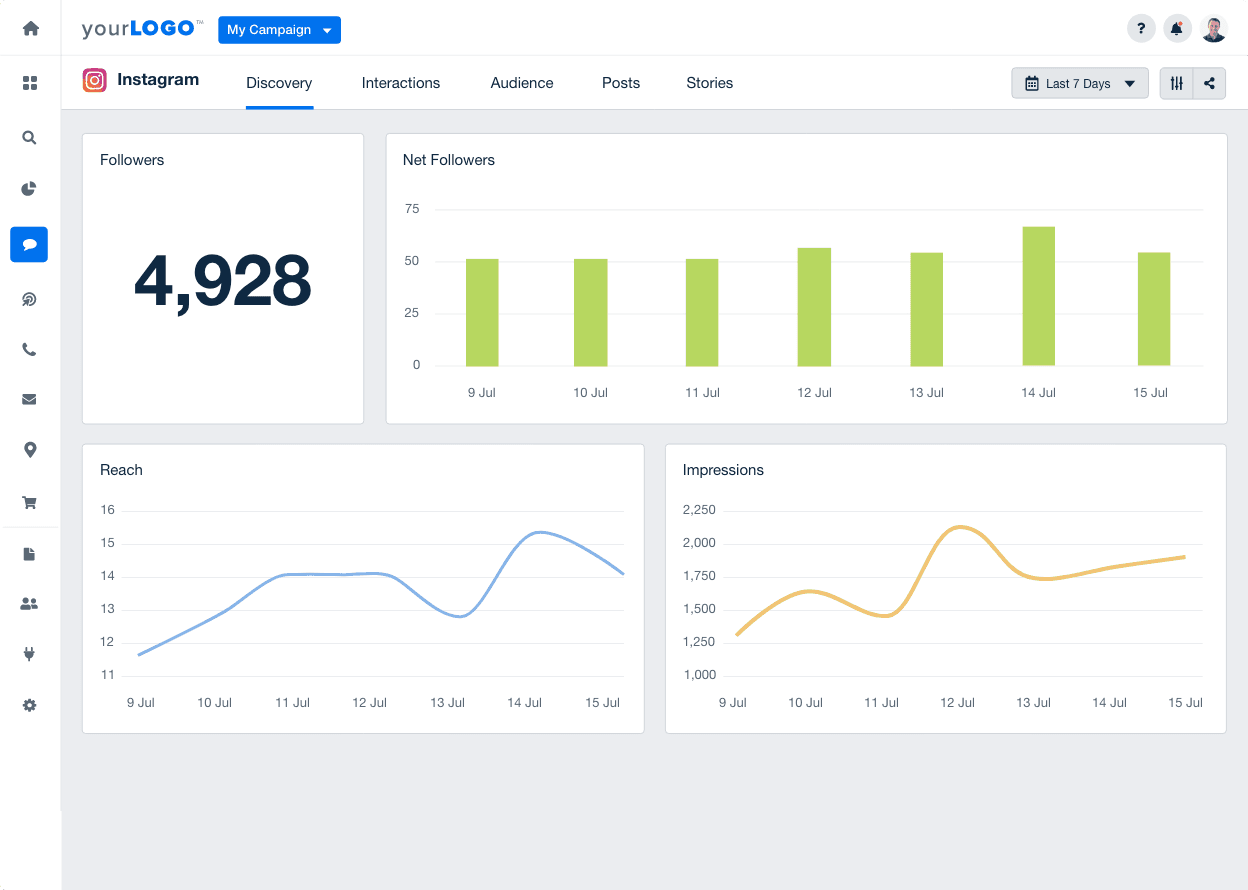1248x890 pixels.
Task: Toggle notifications via the bell icon
Action: coord(1177,28)
